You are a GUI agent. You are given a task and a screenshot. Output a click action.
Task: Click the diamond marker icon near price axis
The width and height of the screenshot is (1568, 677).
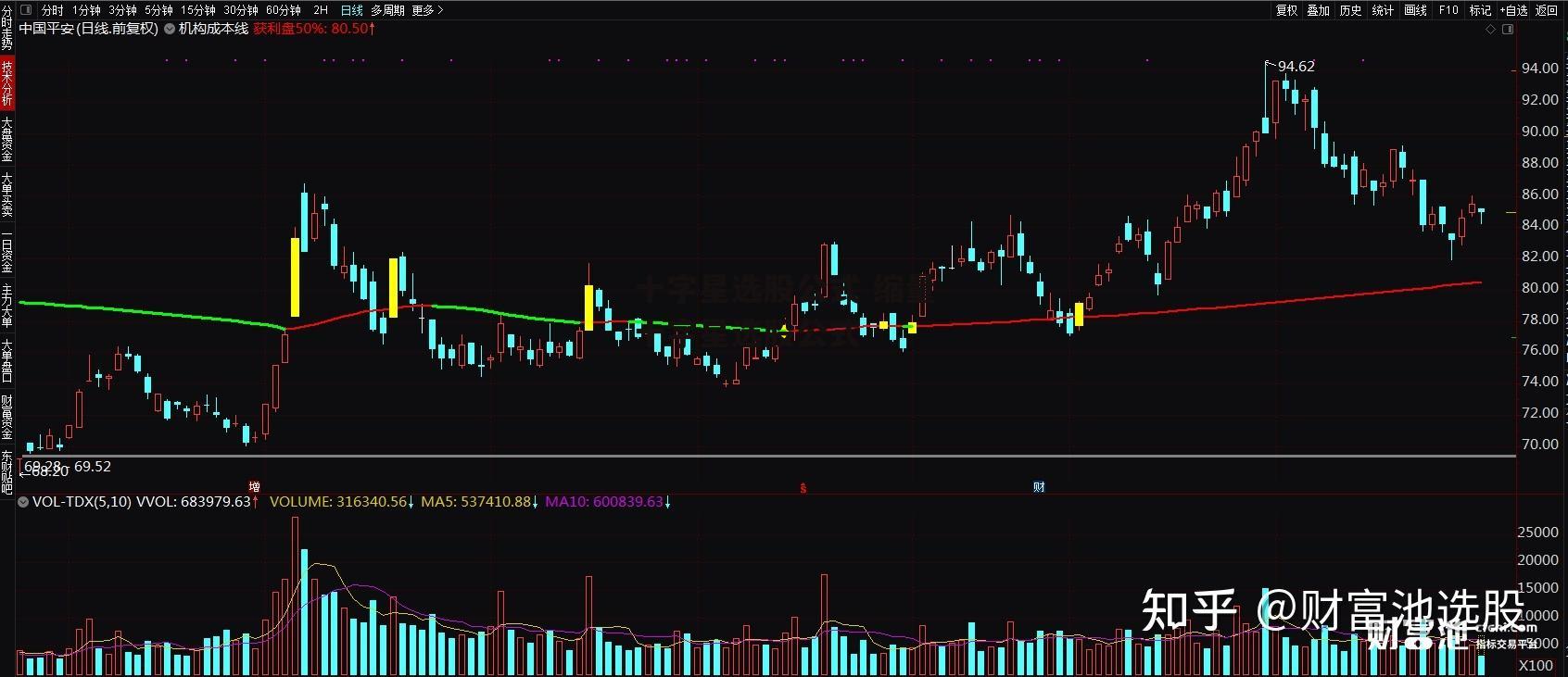coord(1491,30)
